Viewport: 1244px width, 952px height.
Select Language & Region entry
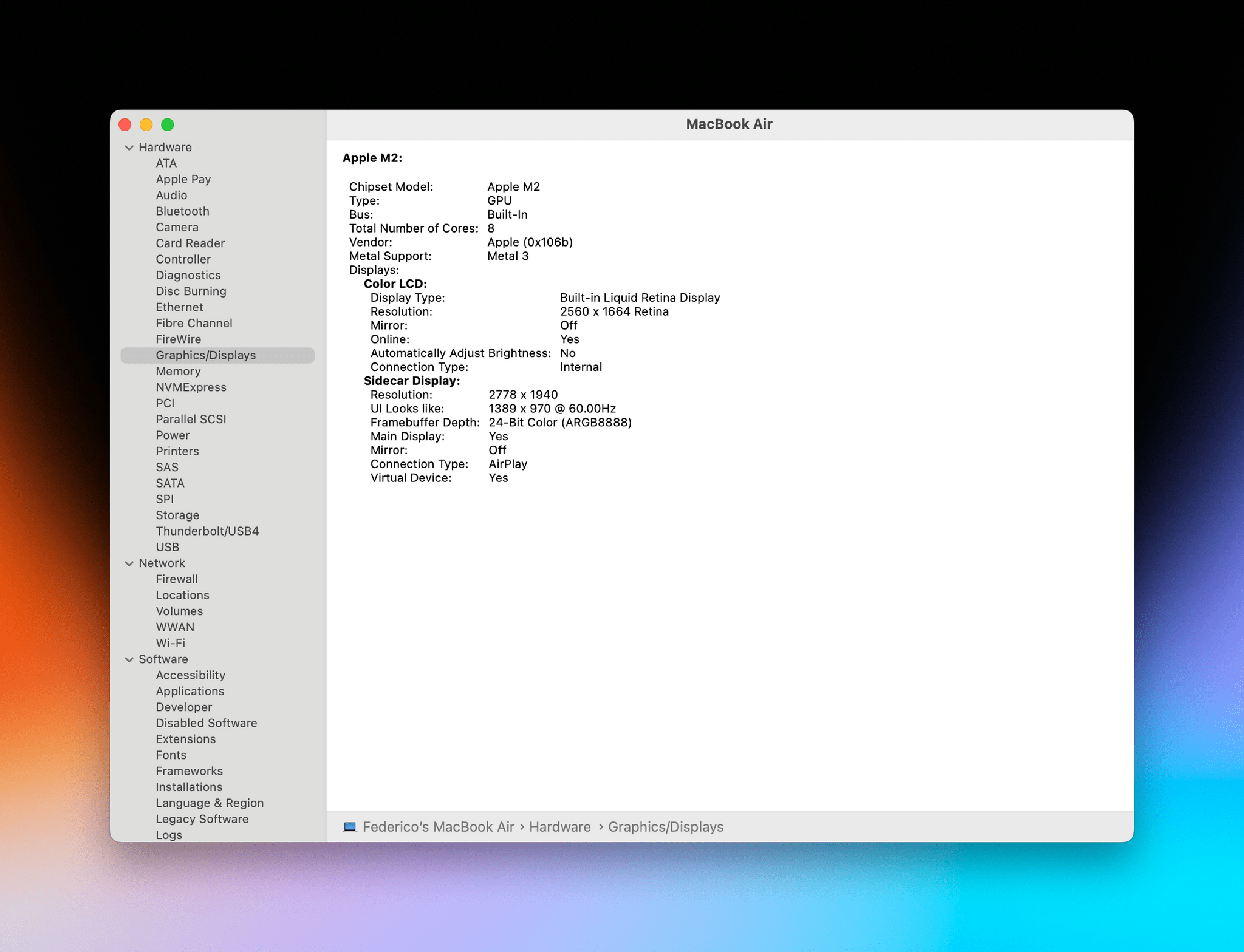point(210,803)
